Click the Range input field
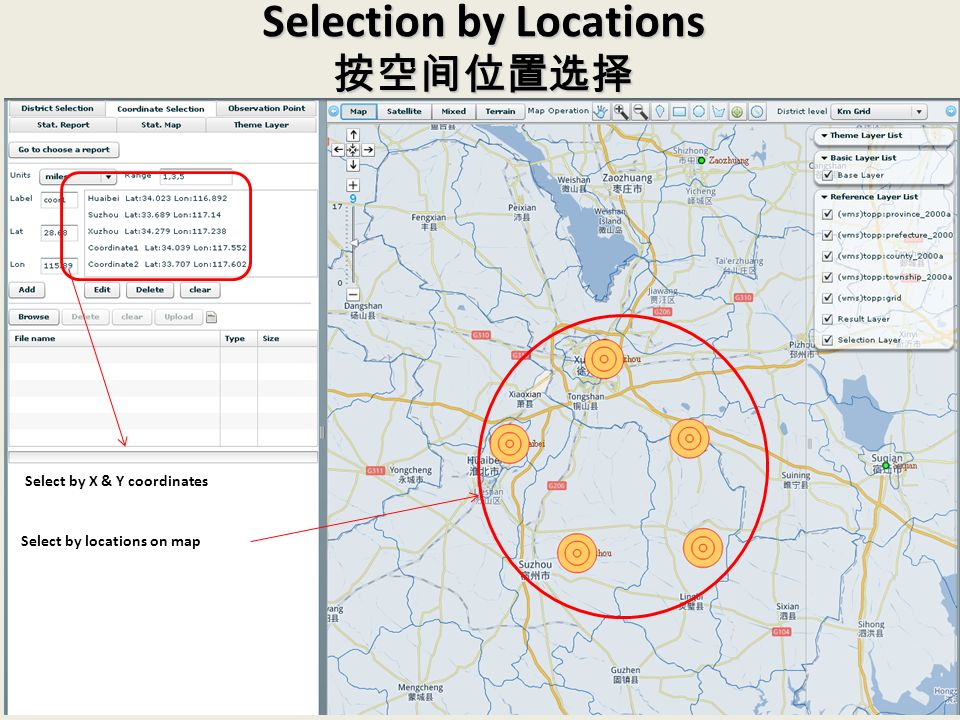Image resolution: width=960 pixels, height=720 pixels. [196, 176]
